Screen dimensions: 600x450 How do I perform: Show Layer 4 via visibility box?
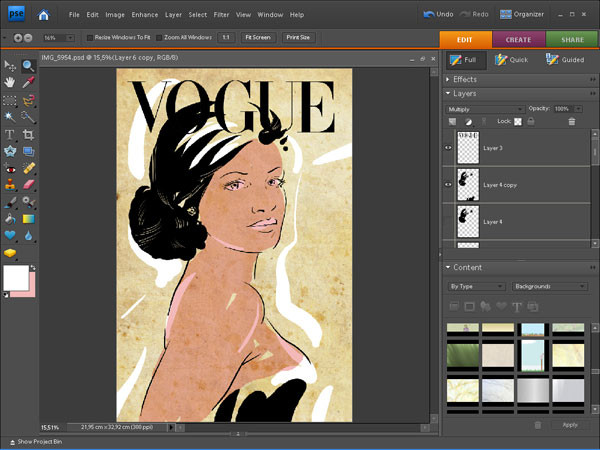coord(448,222)
